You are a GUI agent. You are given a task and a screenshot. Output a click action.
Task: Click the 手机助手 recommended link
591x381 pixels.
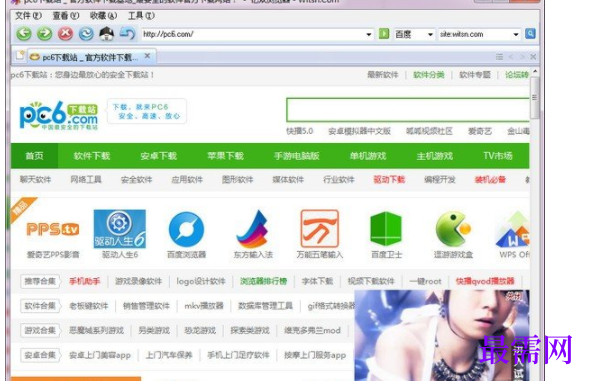pos(84,281)
